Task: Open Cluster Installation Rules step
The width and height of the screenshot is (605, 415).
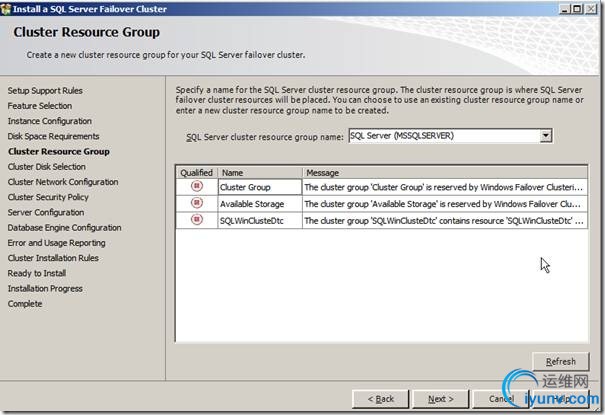Action: [53, 258]
